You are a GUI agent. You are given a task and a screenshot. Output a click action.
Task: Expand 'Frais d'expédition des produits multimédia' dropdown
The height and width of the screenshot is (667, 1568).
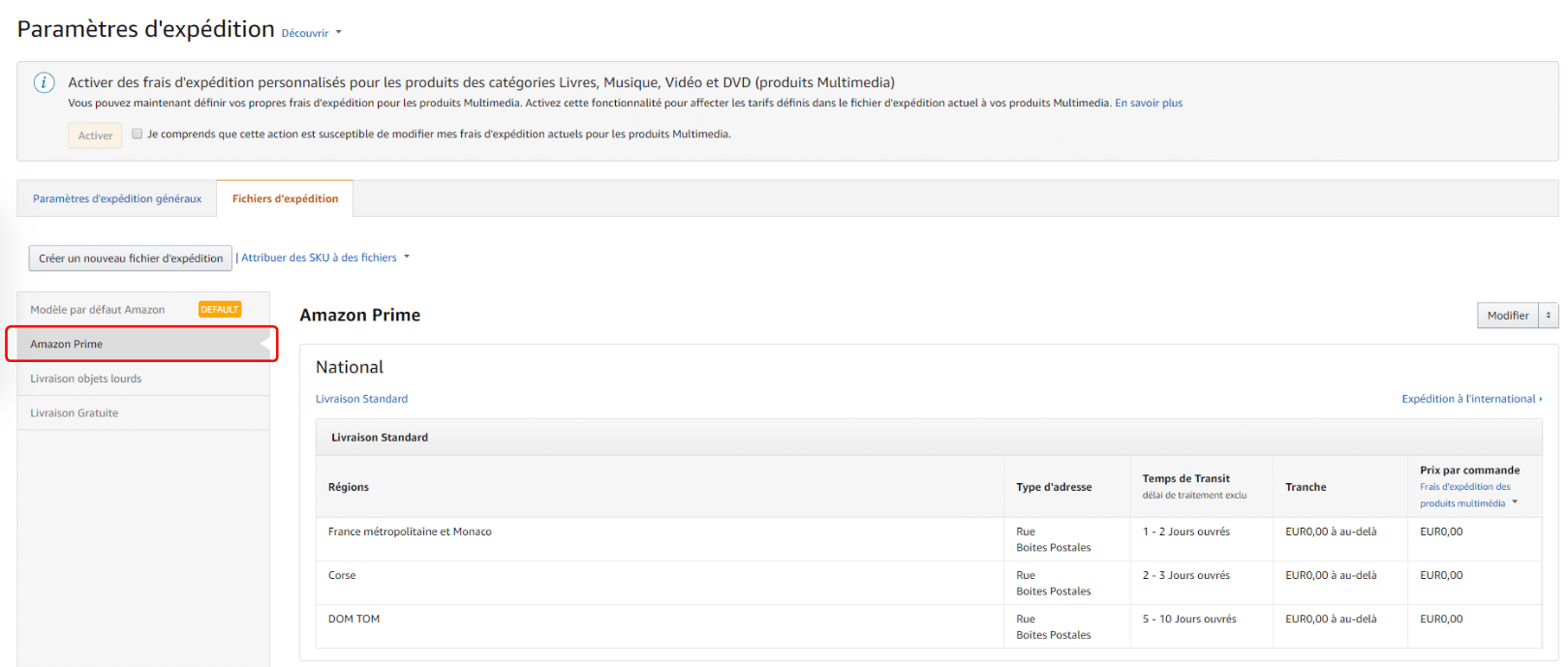click(x=1468, y=495)
